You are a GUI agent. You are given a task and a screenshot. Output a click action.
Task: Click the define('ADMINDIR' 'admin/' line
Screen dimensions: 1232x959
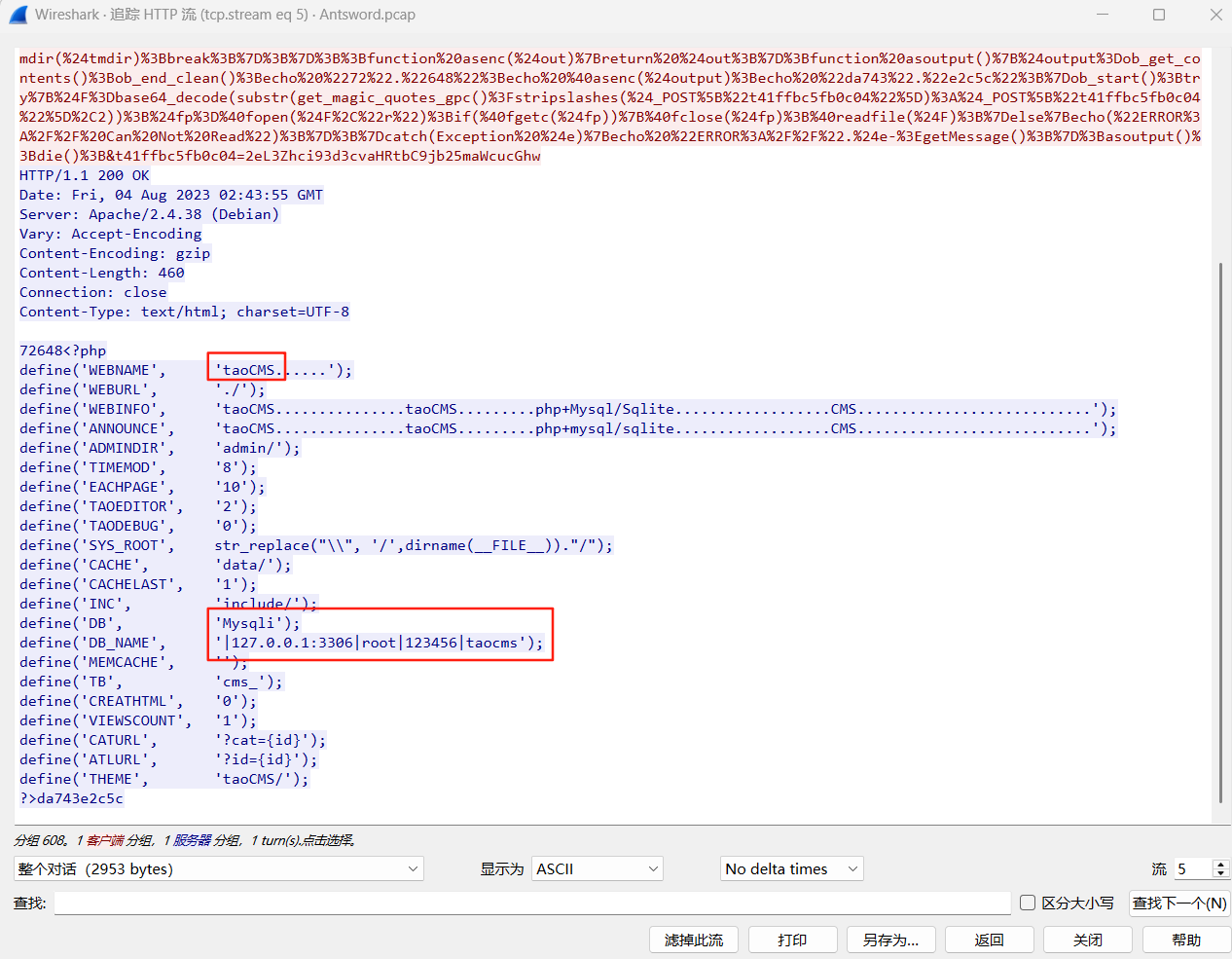(160, 448)
